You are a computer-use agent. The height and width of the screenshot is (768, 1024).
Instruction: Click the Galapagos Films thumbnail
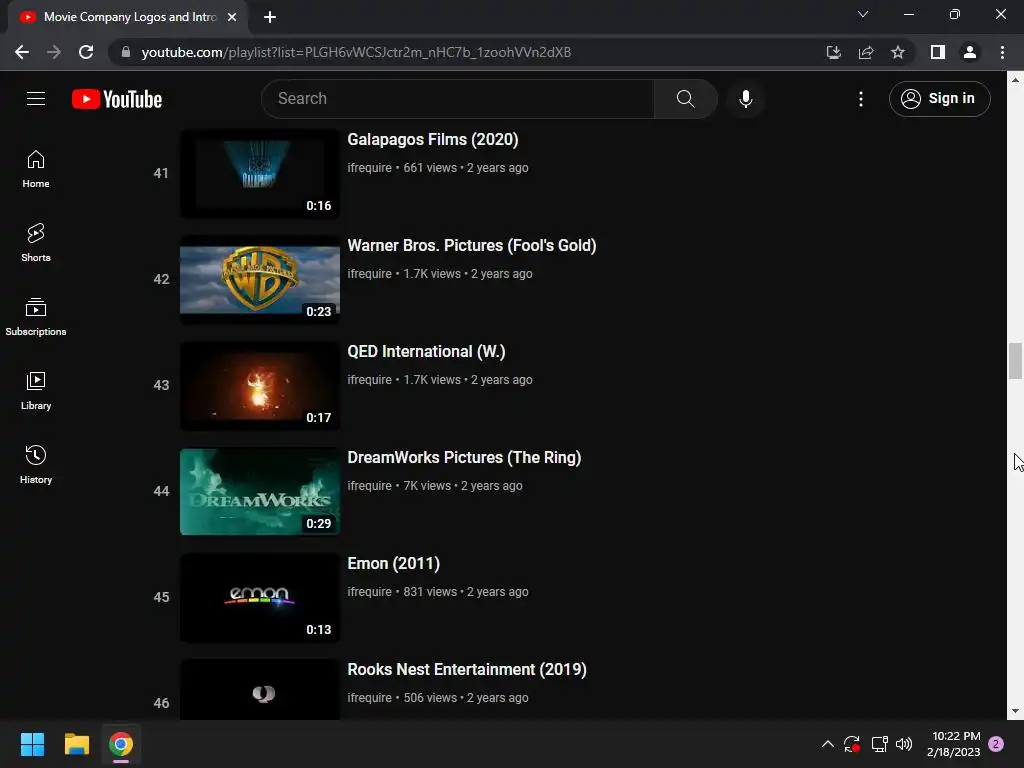[260, 173]
